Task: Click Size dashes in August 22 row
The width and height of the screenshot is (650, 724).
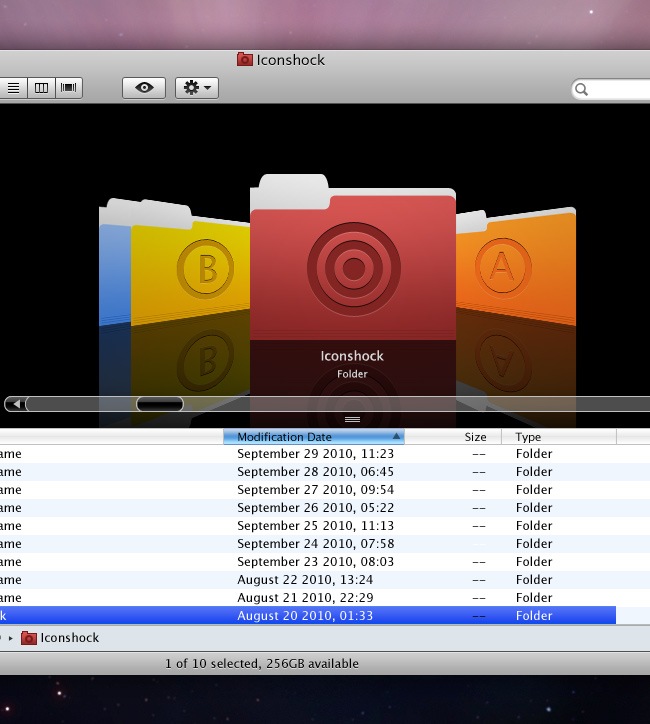Action: pos(479,580)
